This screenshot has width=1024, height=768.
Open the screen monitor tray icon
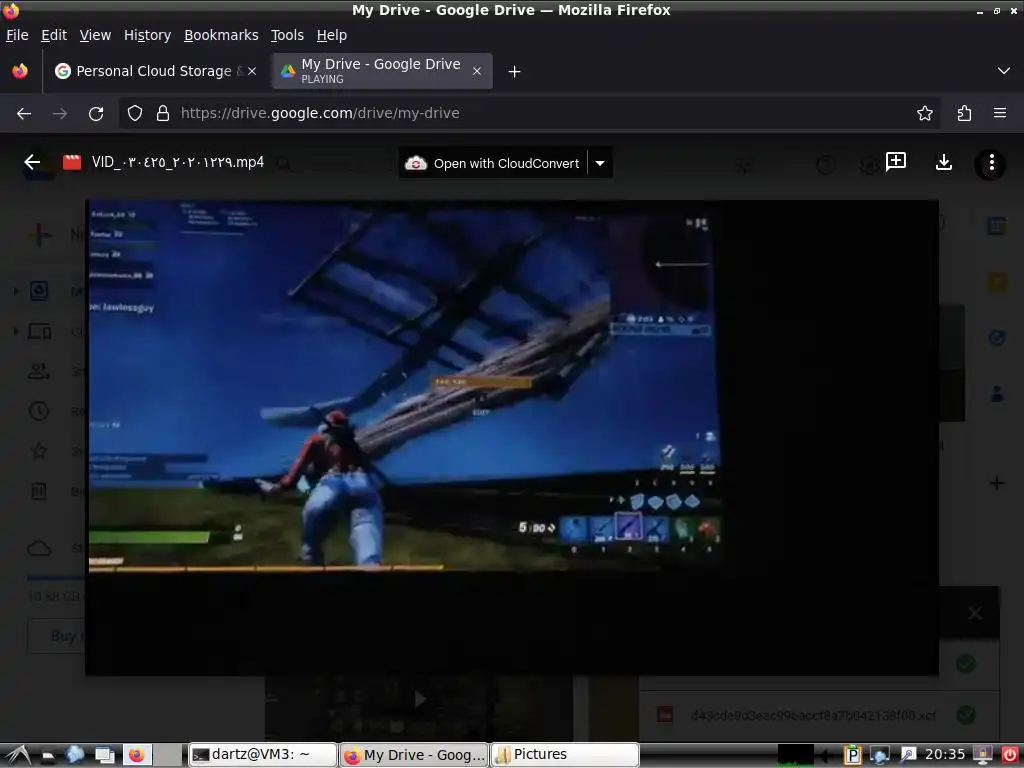click(982, 755)
